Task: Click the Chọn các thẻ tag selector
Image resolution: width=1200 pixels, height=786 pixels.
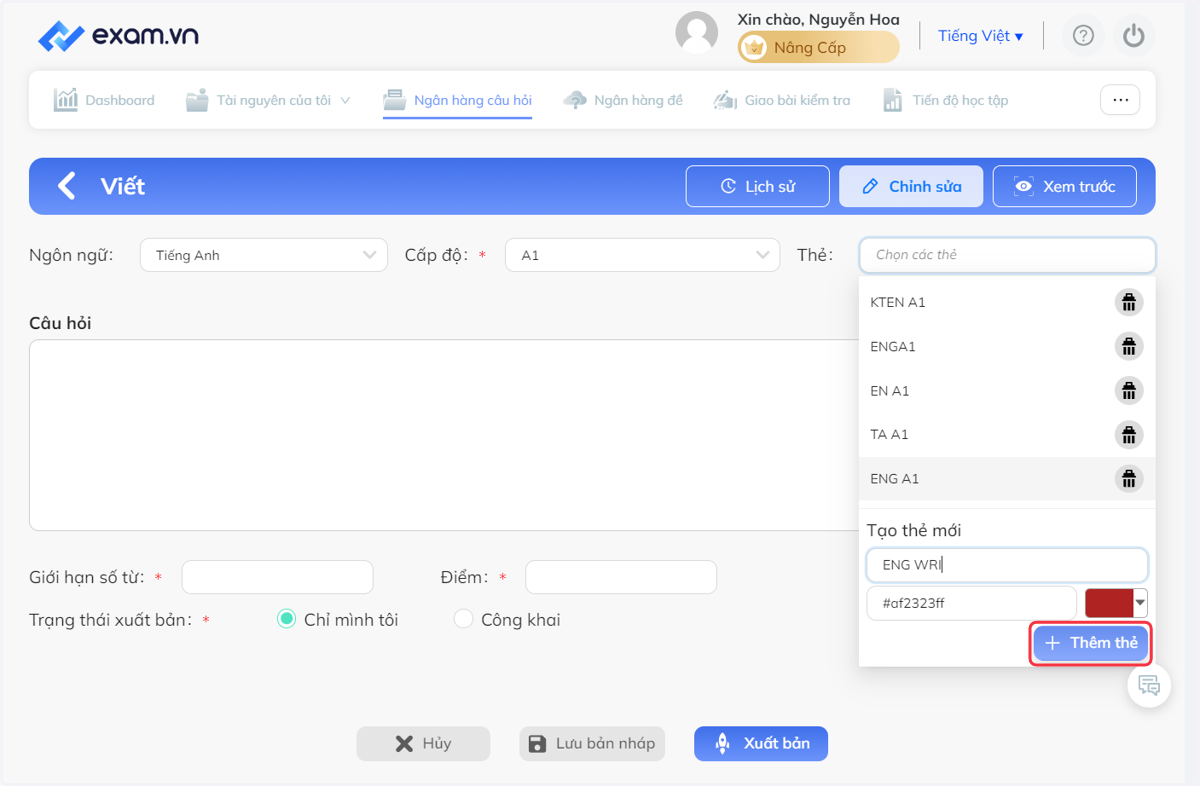Action: [1007, 255]
